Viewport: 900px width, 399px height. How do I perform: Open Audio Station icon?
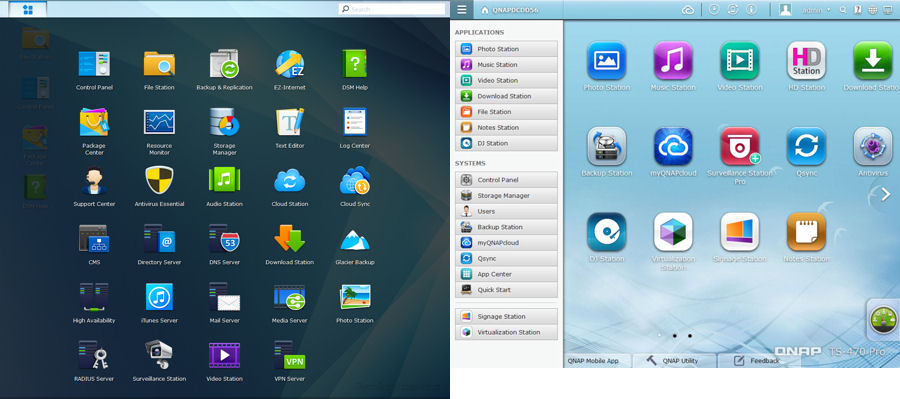pos(224,181)
